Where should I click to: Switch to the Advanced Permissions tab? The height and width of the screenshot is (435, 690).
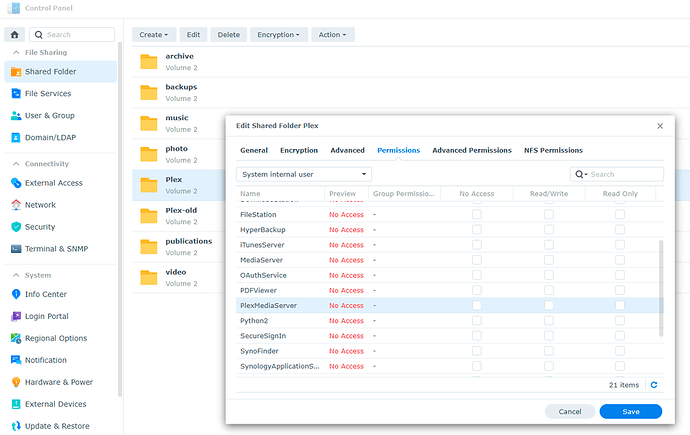point(472,150)
